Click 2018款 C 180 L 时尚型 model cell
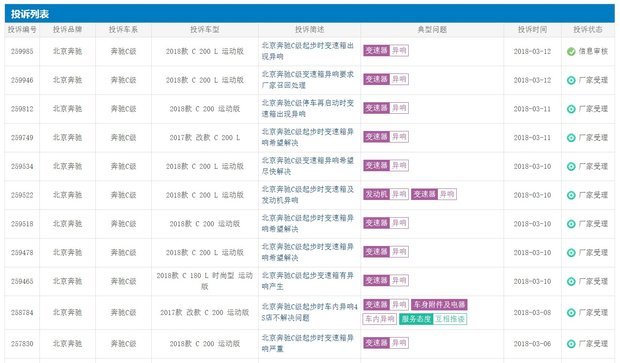 (x=204, y=281)
